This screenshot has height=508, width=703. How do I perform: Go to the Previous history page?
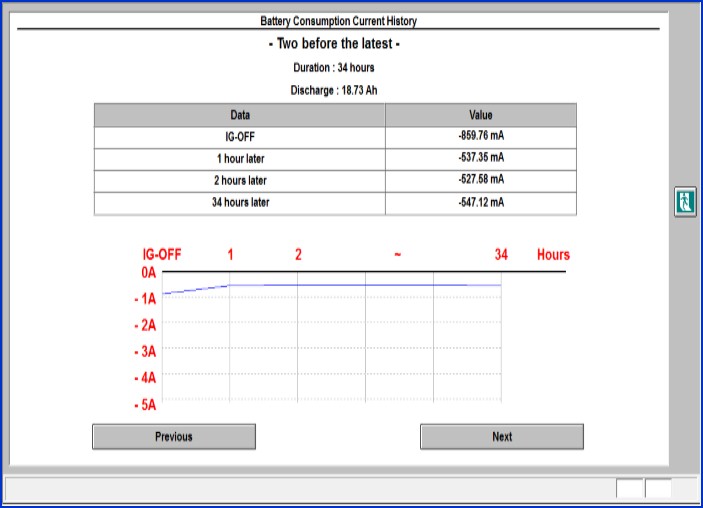click(174, 437)
